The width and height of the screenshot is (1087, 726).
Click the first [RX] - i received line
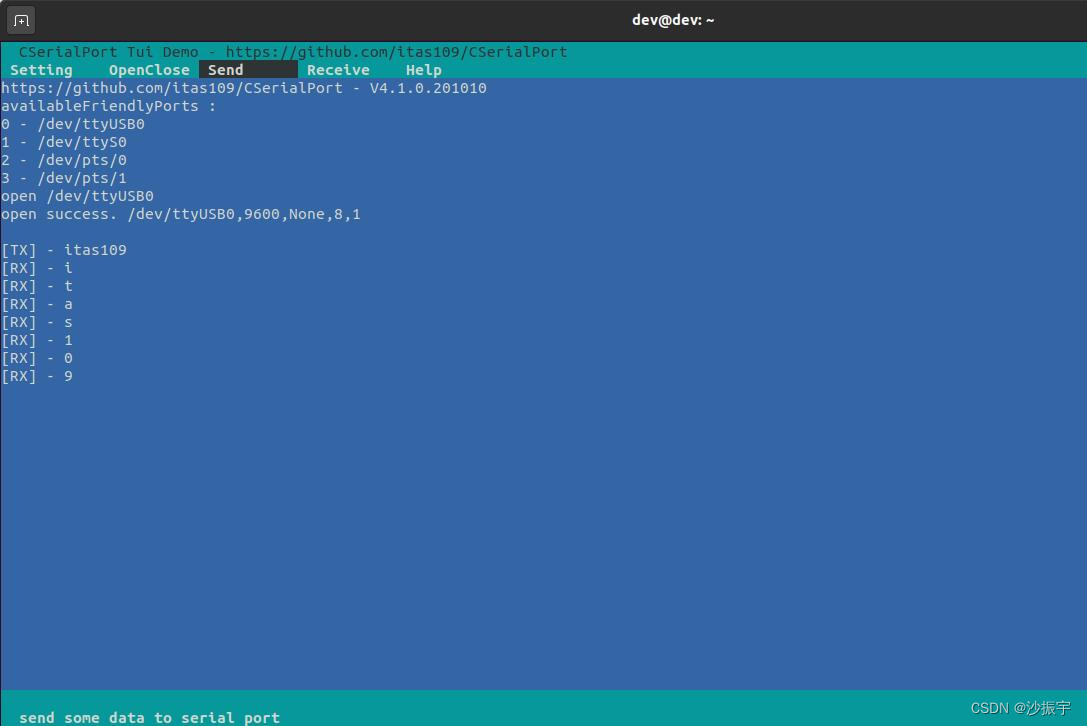pos(37,268)
